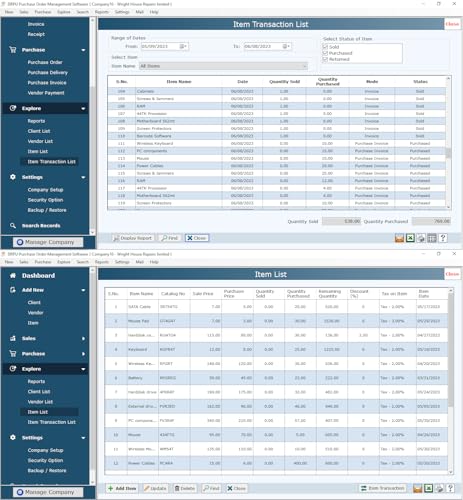Click red Close link in Item List header
This screenshot has height=500, width=463.
(452, 274)
